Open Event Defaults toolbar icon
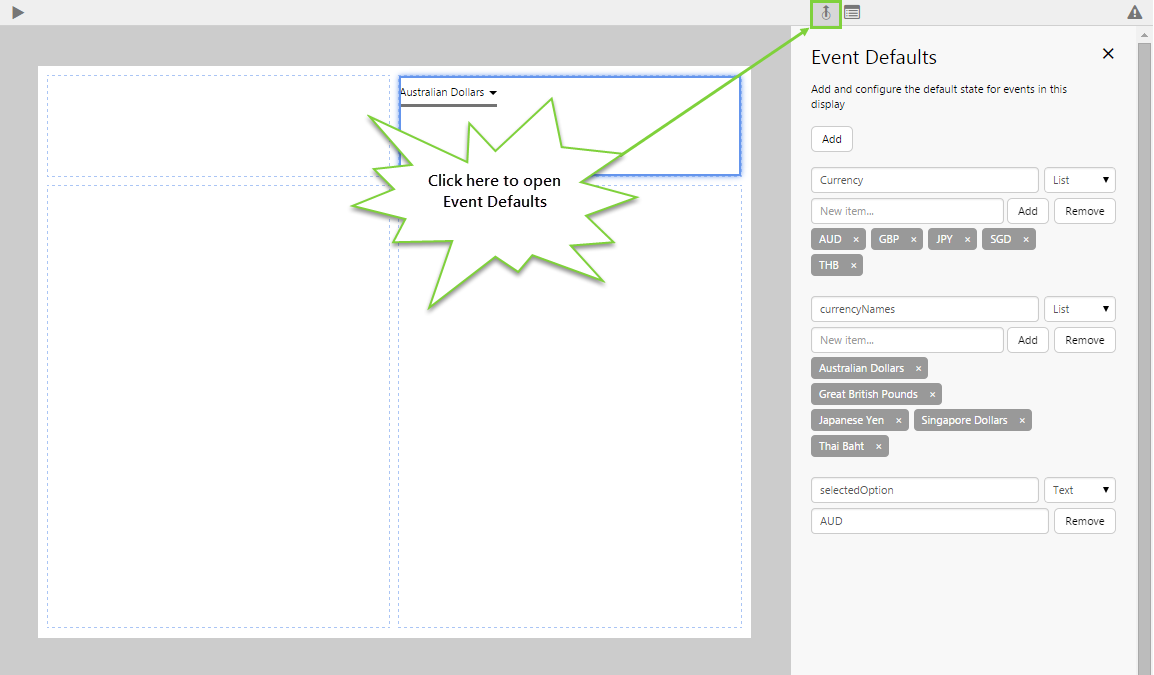The width and height of the screenshot is (1154, 675). [826, 13]
